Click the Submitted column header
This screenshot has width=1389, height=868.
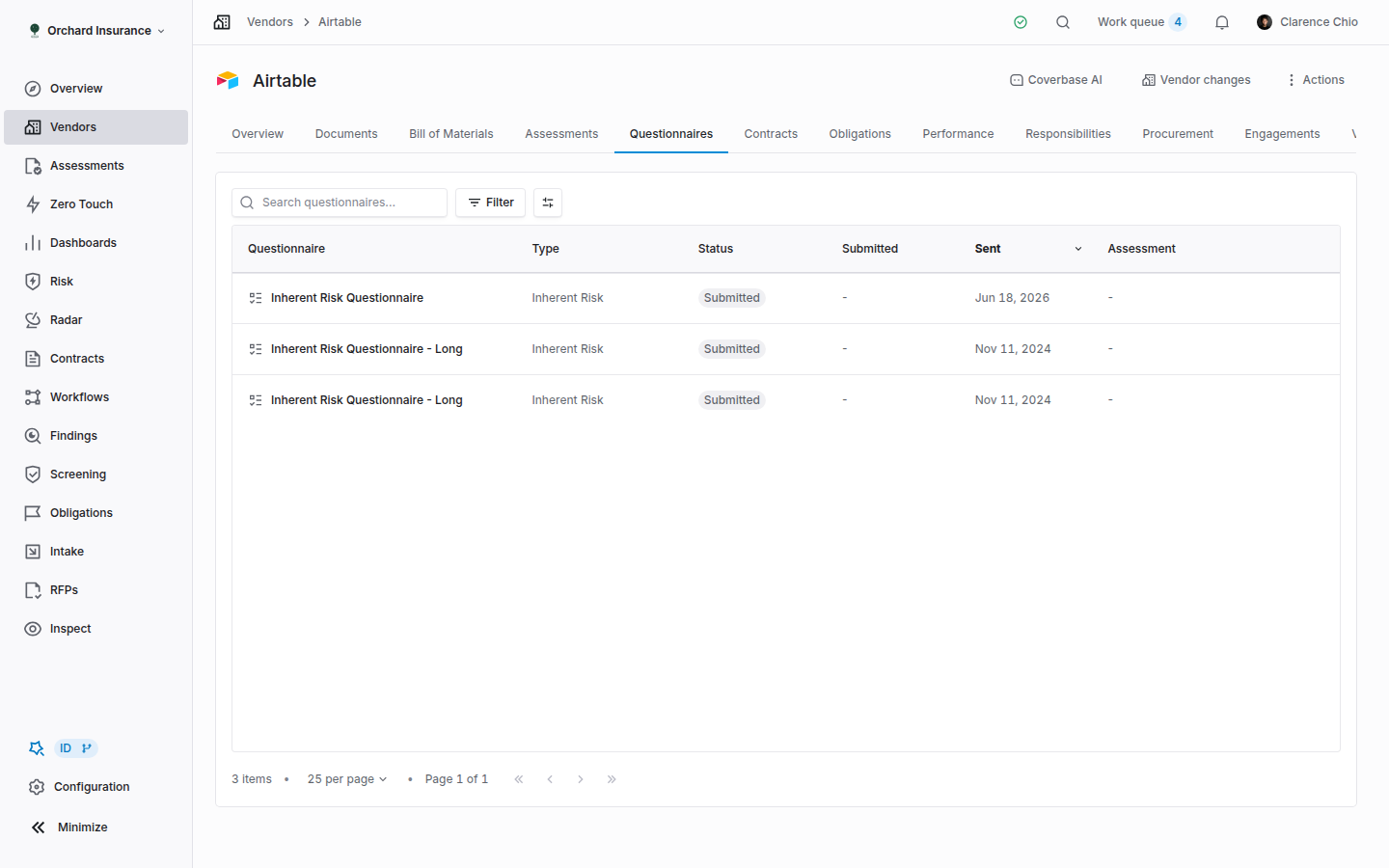[870, 249]
